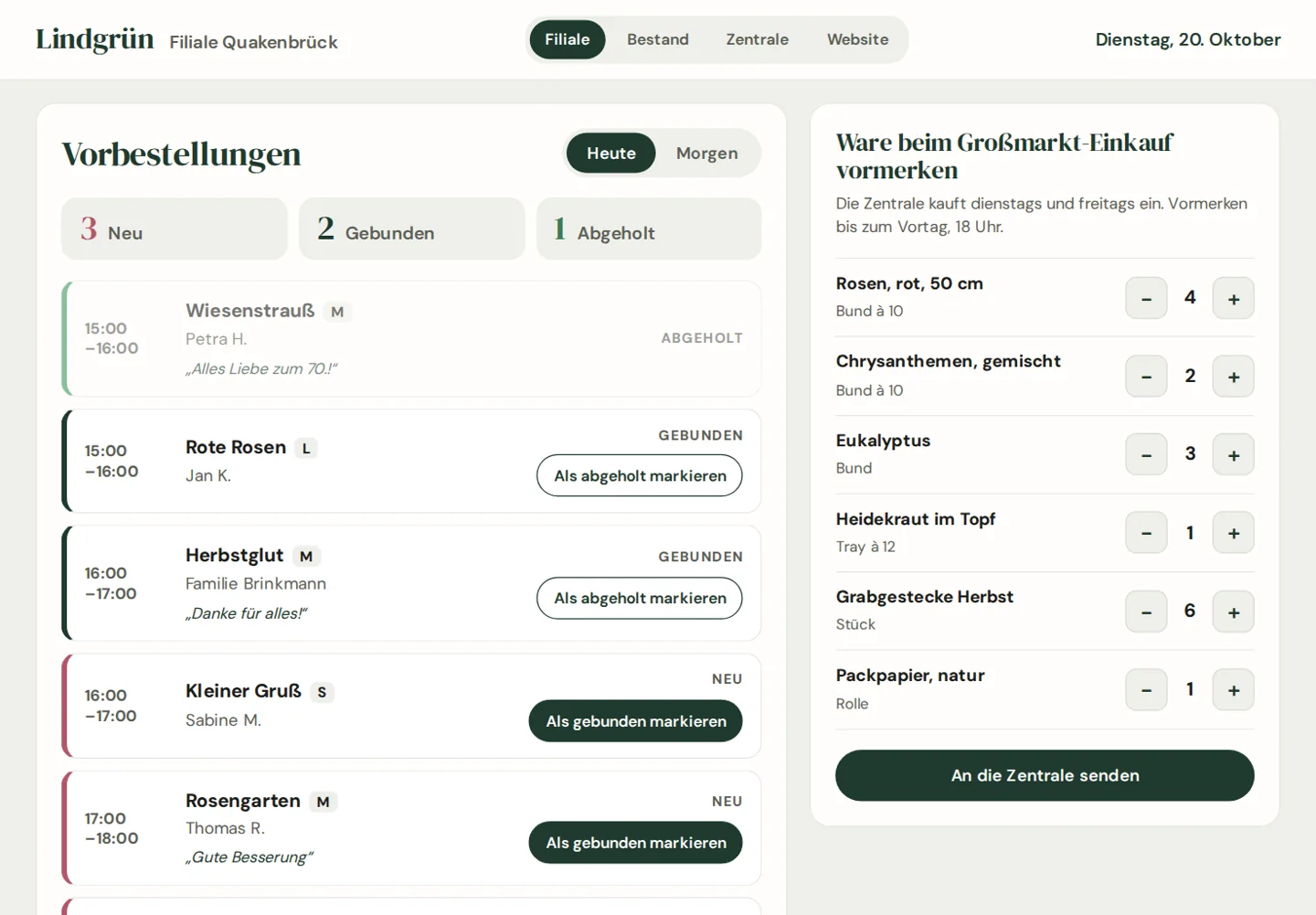
Task: Mark Herbstglut order as abgeholt
Action: (640, 598)
